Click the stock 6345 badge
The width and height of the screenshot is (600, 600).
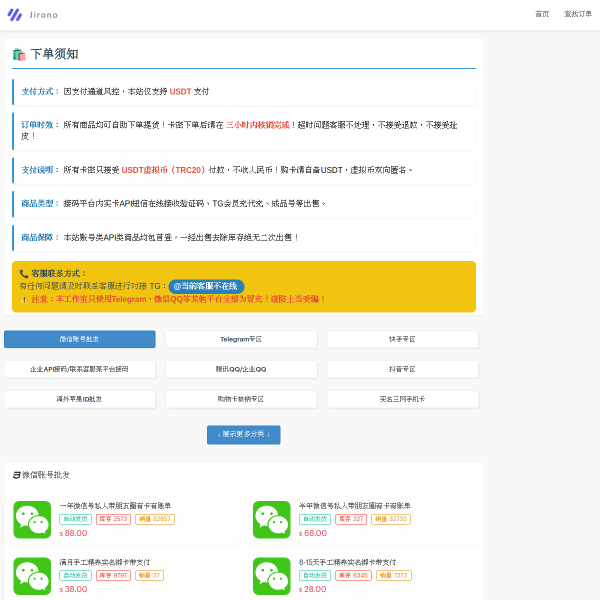[353, 575]
